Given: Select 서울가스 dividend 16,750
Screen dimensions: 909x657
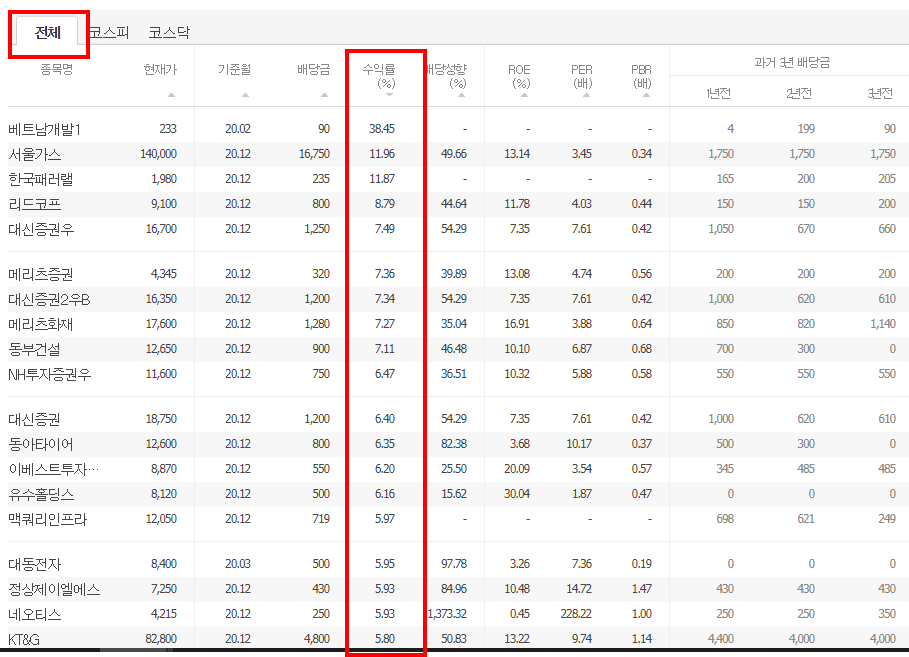Looking at the screenshot, I should pyautogui.click(x=314, y=154).
